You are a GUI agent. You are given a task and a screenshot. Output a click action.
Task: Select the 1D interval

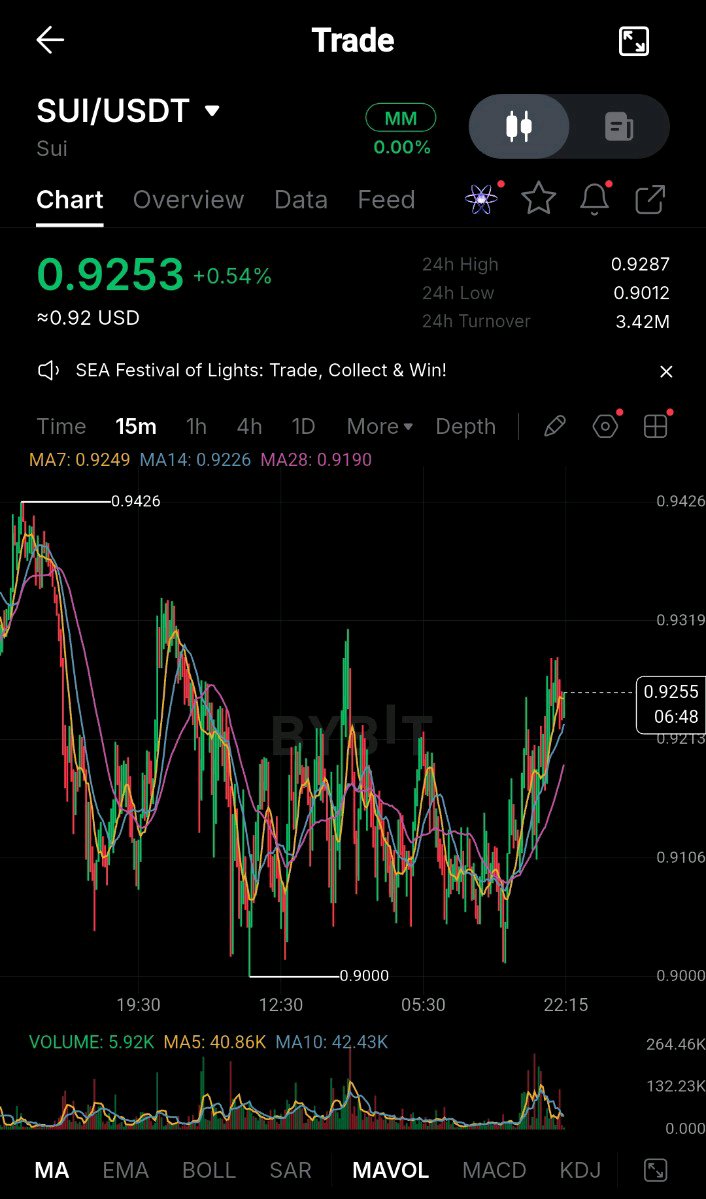click(x=303, y=427)
